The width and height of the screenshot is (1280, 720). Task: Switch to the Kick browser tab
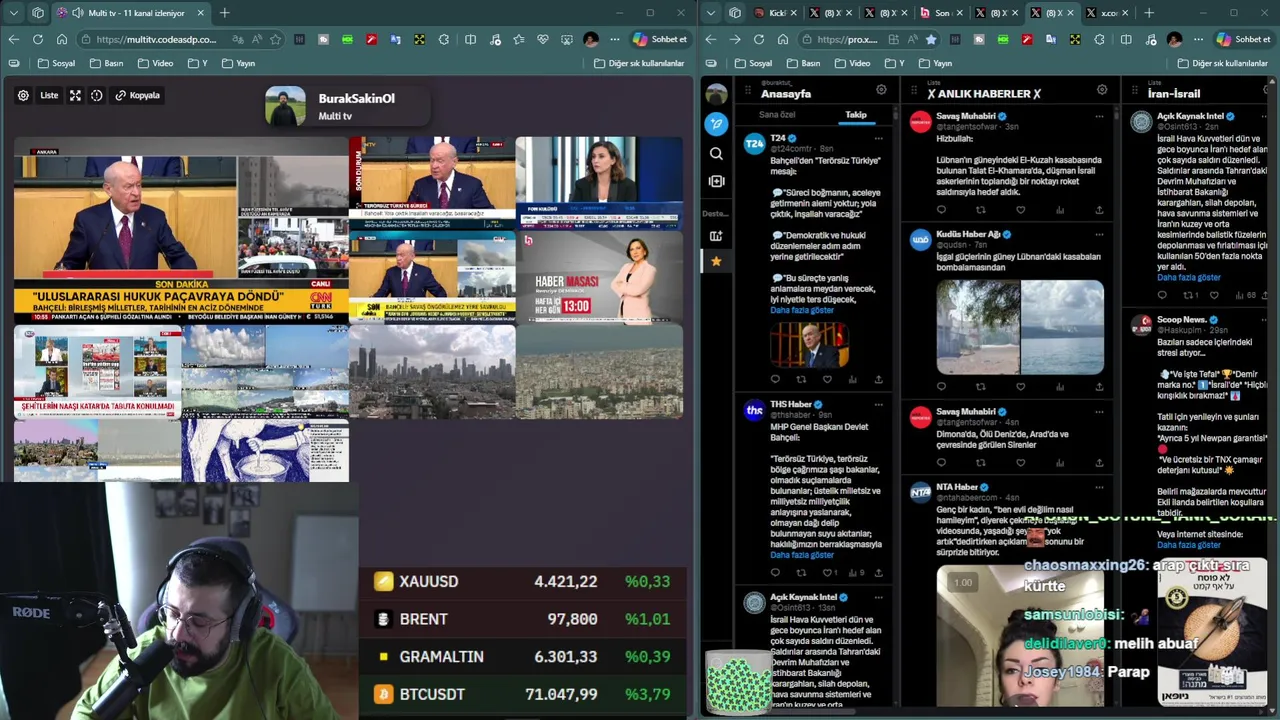[x=777, y=13]
